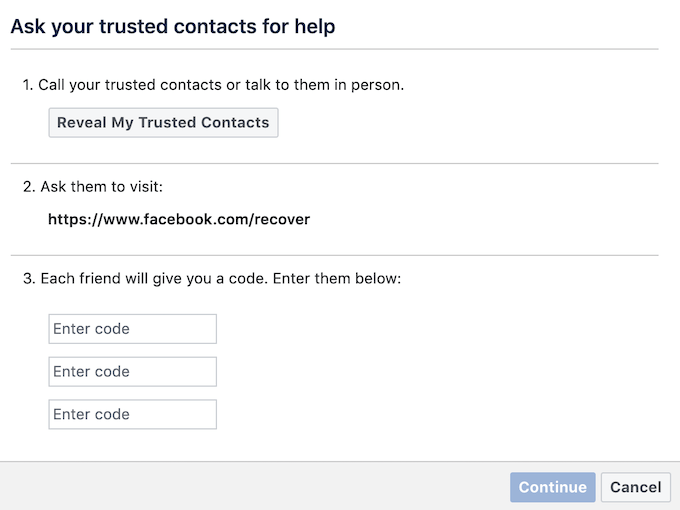The height and width of the screenshot is (510, 680).
Task: Click the 'Ask your trusted contacts for help' heading
Action: 172,27
